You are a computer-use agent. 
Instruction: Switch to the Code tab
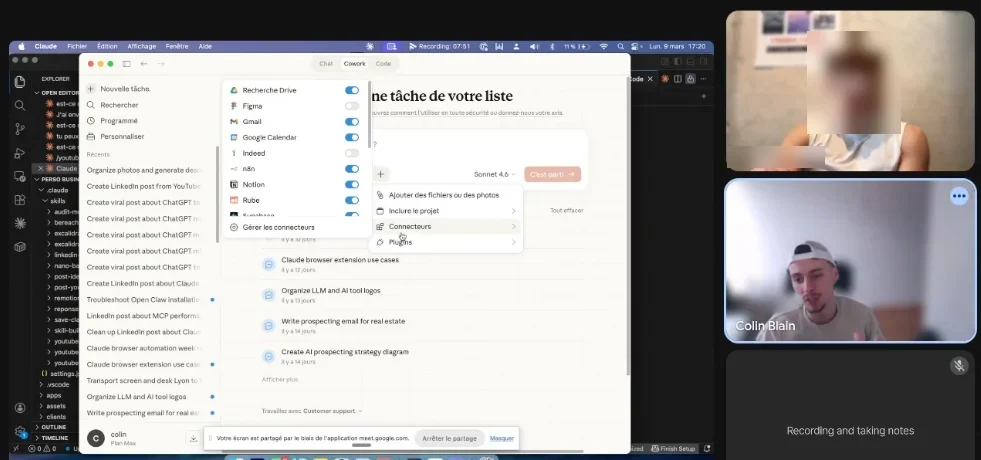383,64
